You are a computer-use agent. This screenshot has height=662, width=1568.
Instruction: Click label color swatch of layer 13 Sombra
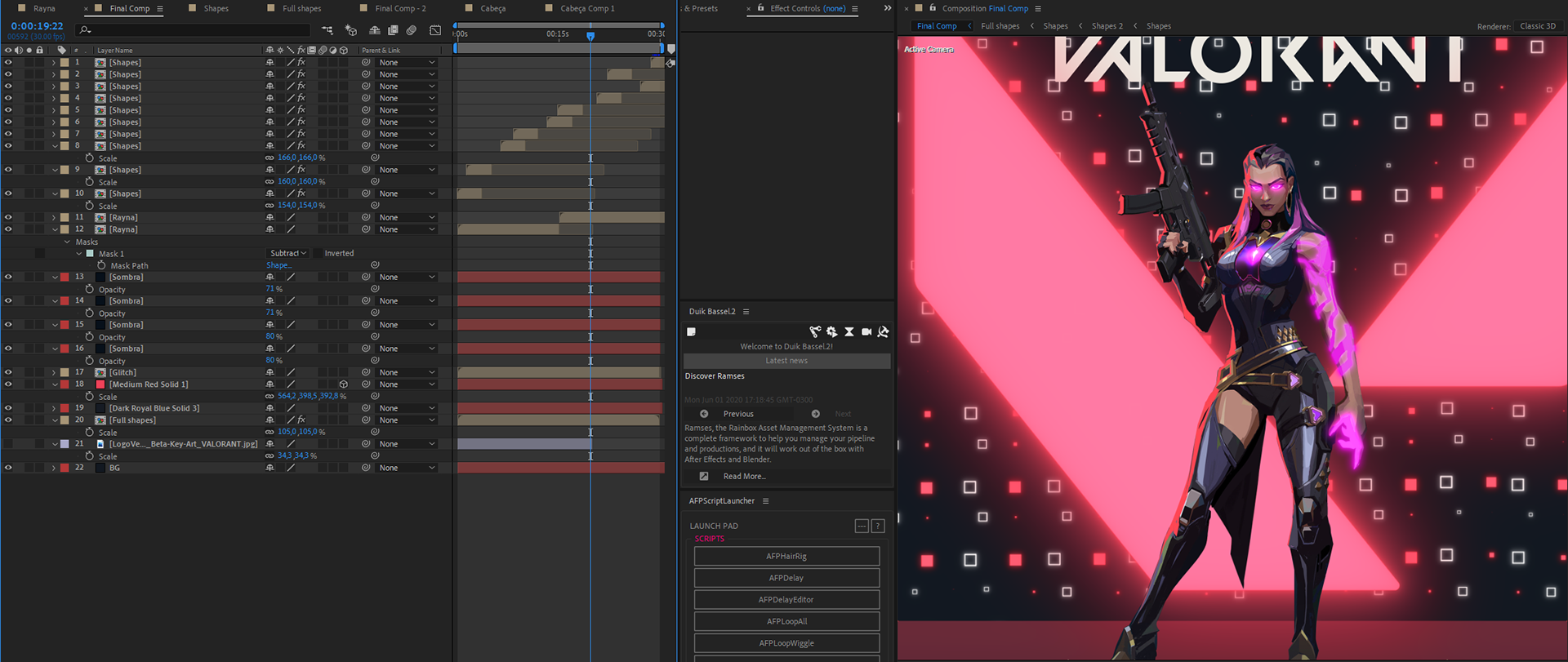(x=65, y=277)
